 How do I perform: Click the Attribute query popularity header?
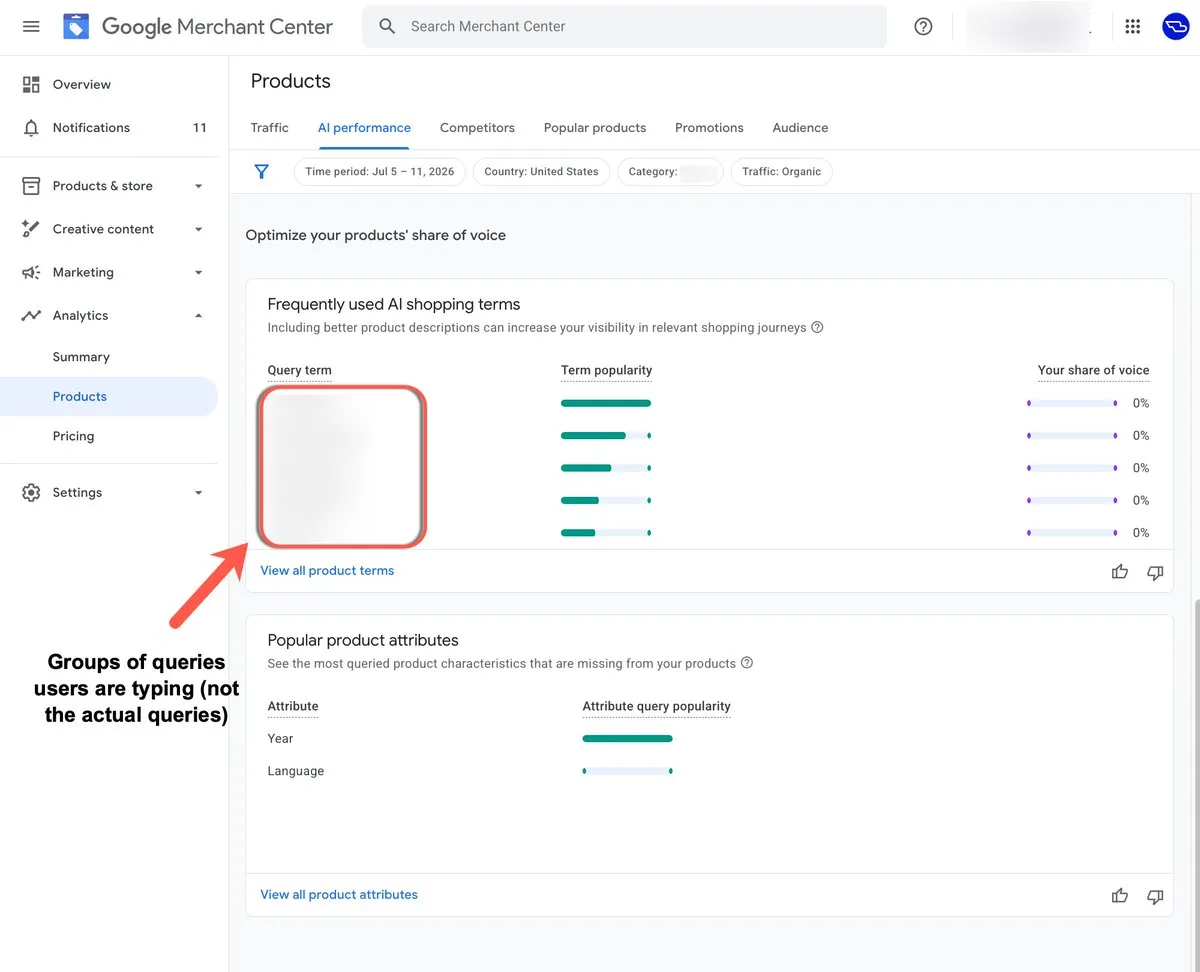tap(656, 706)
